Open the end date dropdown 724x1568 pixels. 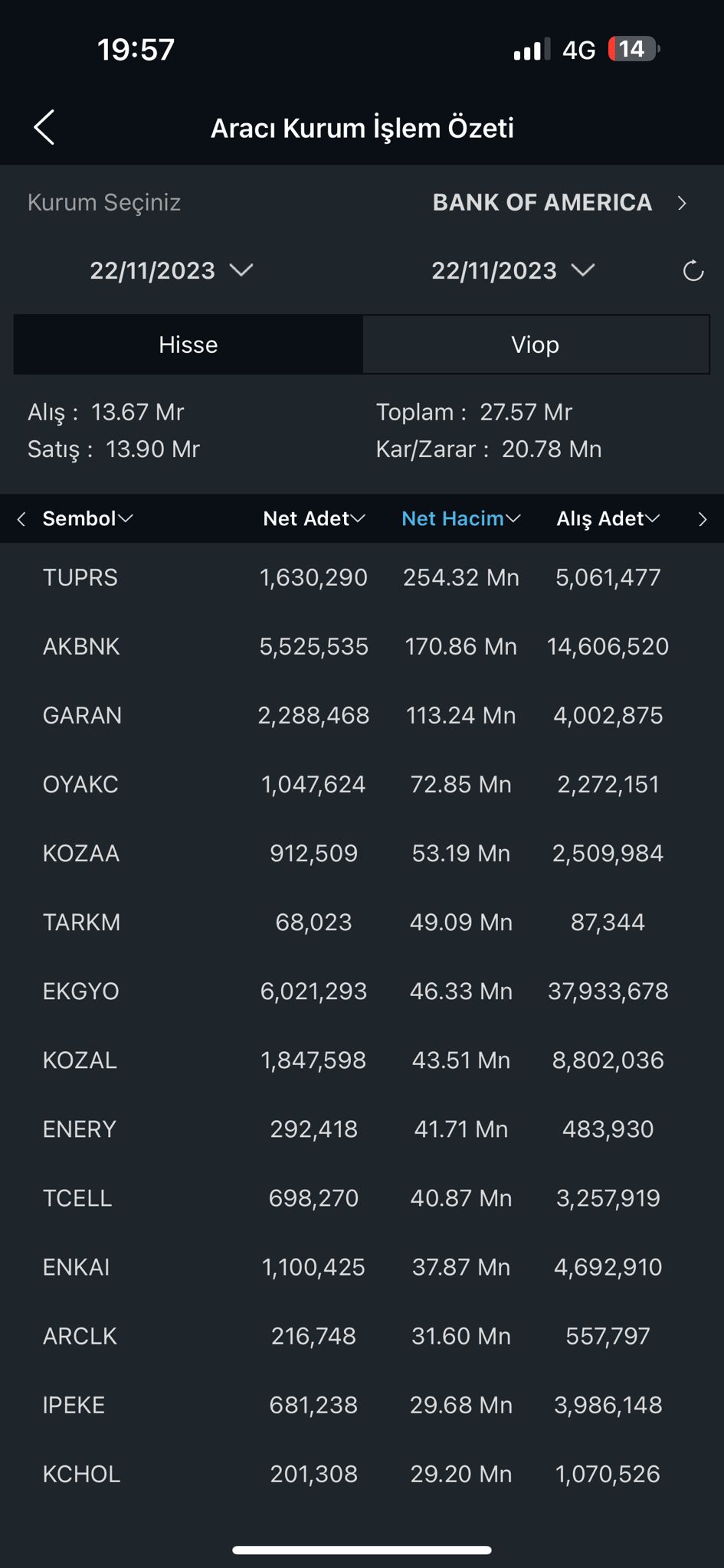point(513,271)
